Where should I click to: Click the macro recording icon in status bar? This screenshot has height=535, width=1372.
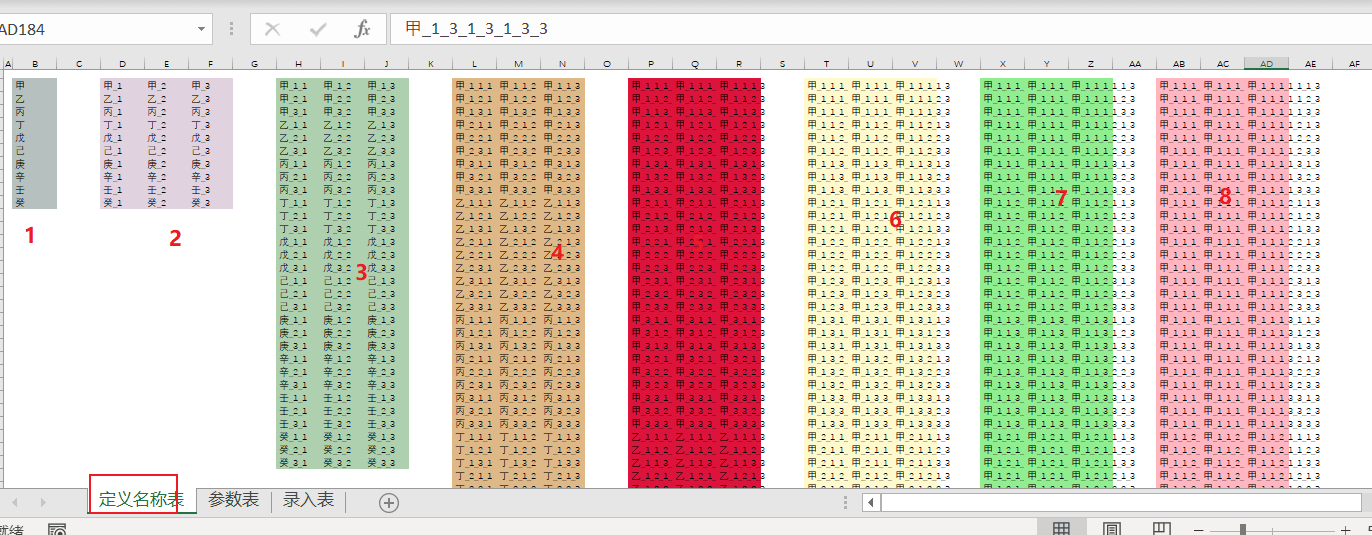coord(57,529)
